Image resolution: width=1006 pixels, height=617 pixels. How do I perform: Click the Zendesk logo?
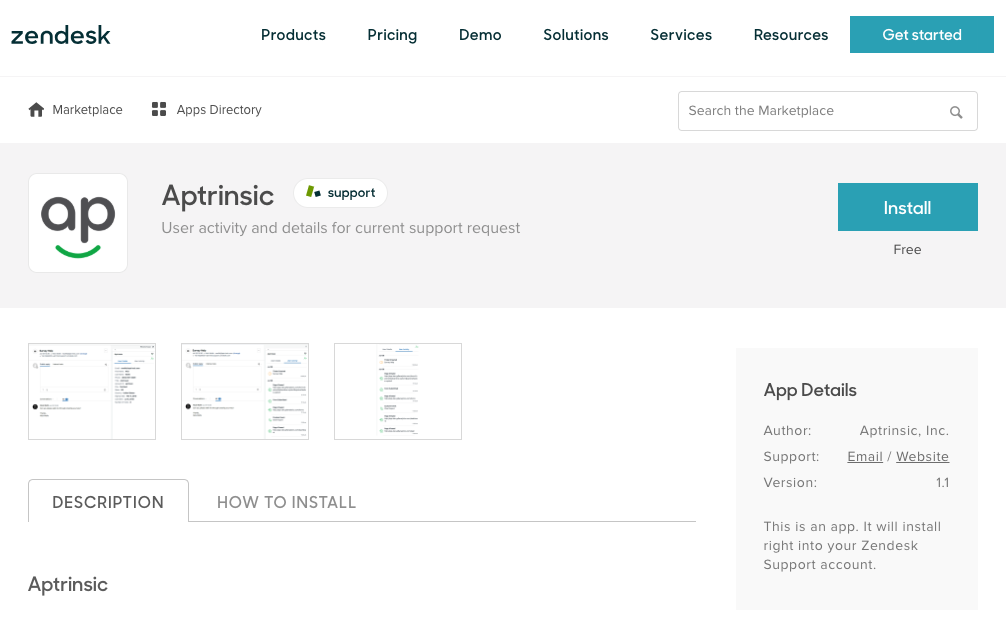(60, 35)
